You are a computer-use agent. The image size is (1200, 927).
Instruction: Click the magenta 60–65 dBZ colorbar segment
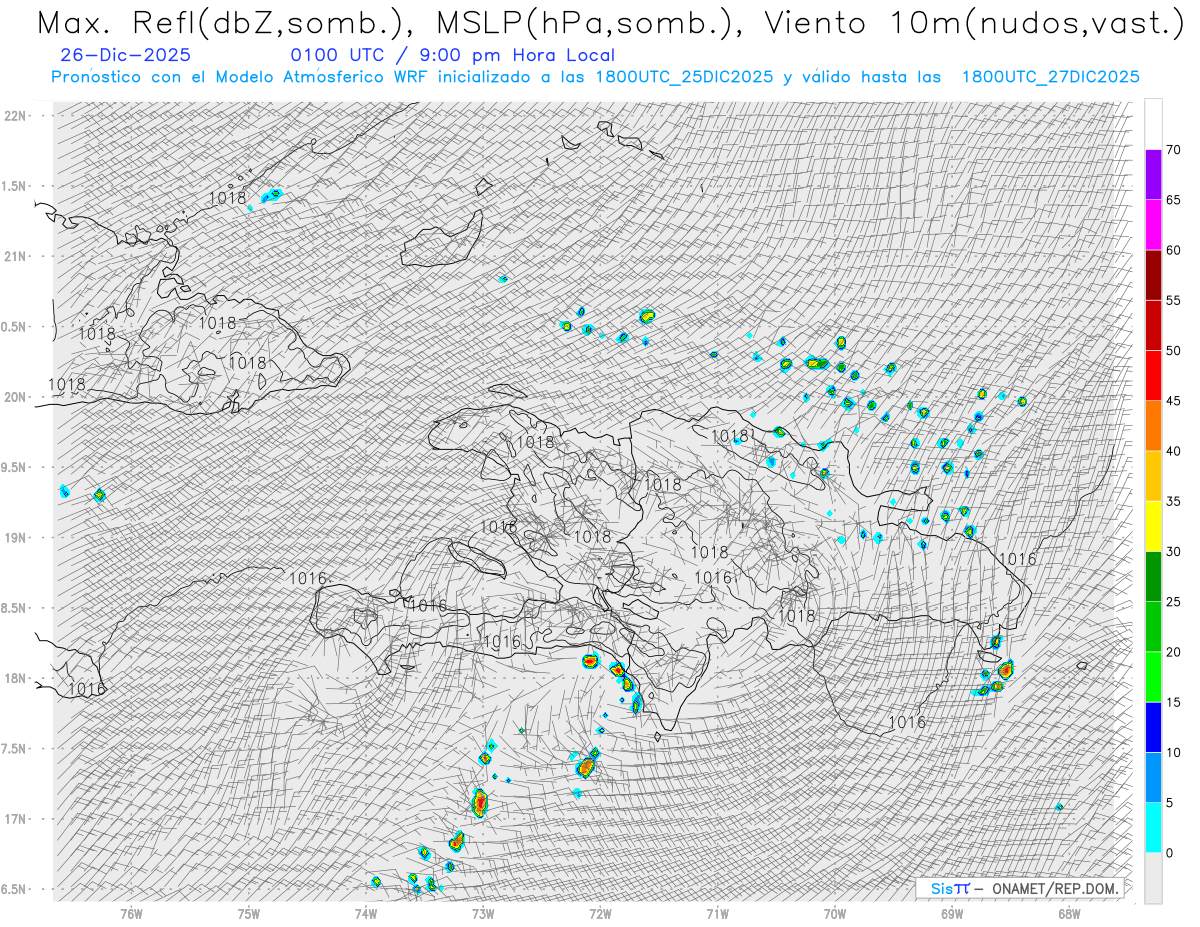click(1153, 225)
